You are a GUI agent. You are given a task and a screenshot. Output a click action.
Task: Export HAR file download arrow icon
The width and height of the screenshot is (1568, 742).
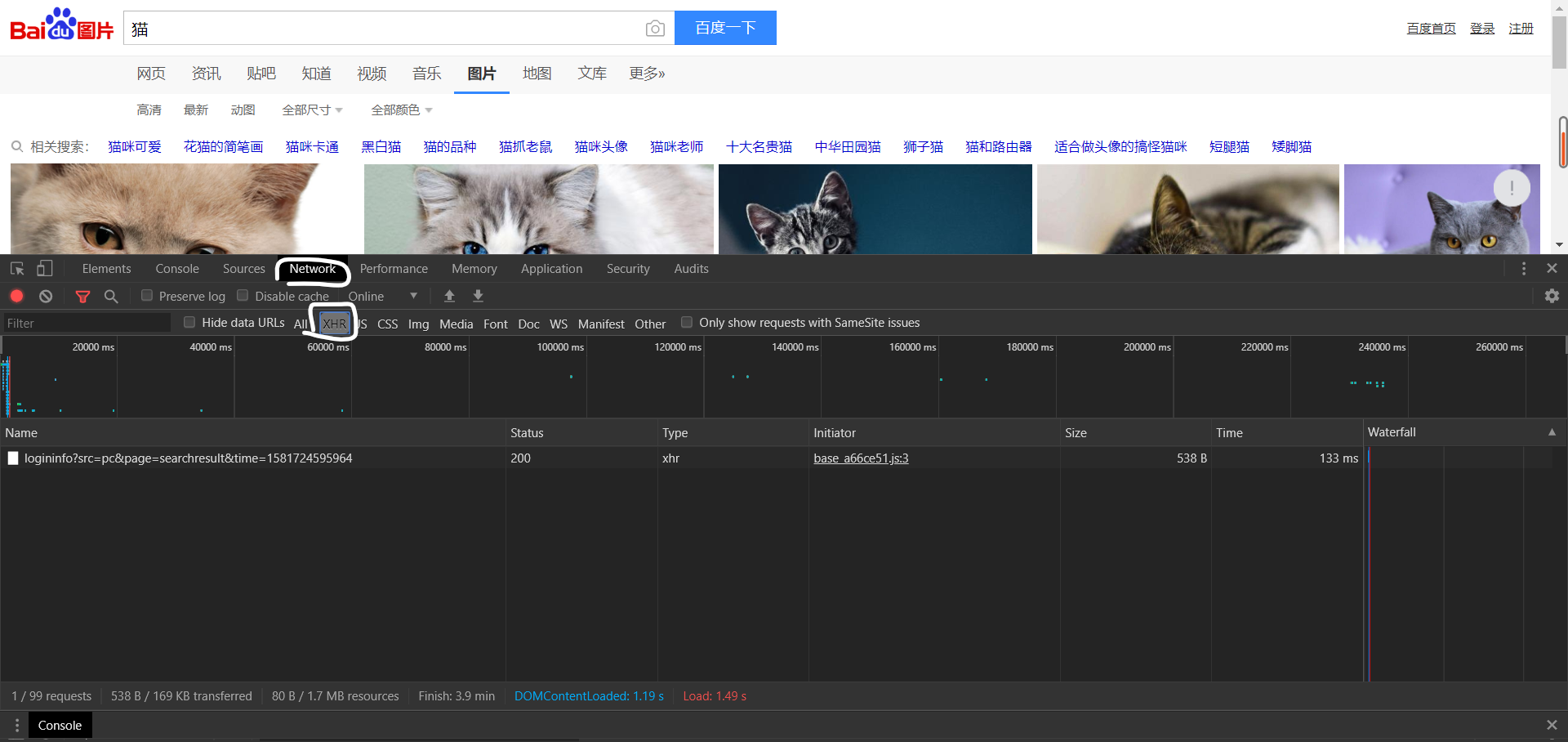[x=479, y=296]
